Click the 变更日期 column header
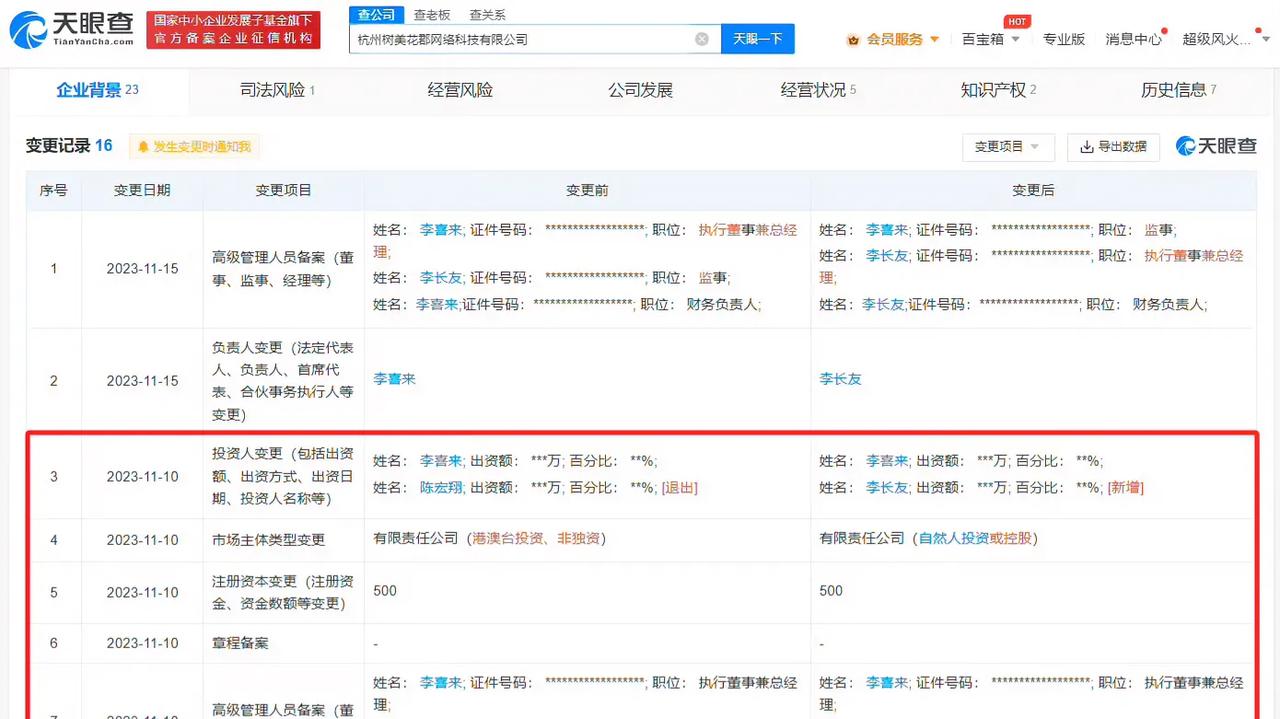Screen dimensions: 1280x719 (x=142, y=190)
